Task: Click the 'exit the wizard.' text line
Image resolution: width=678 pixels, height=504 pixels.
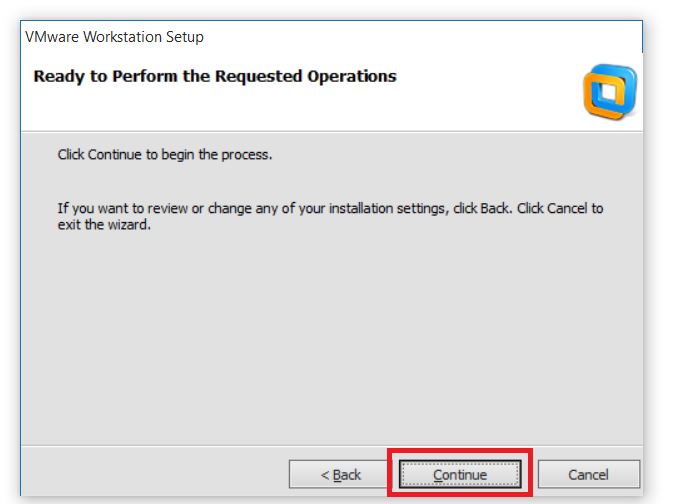Action: tap(104, 224)
